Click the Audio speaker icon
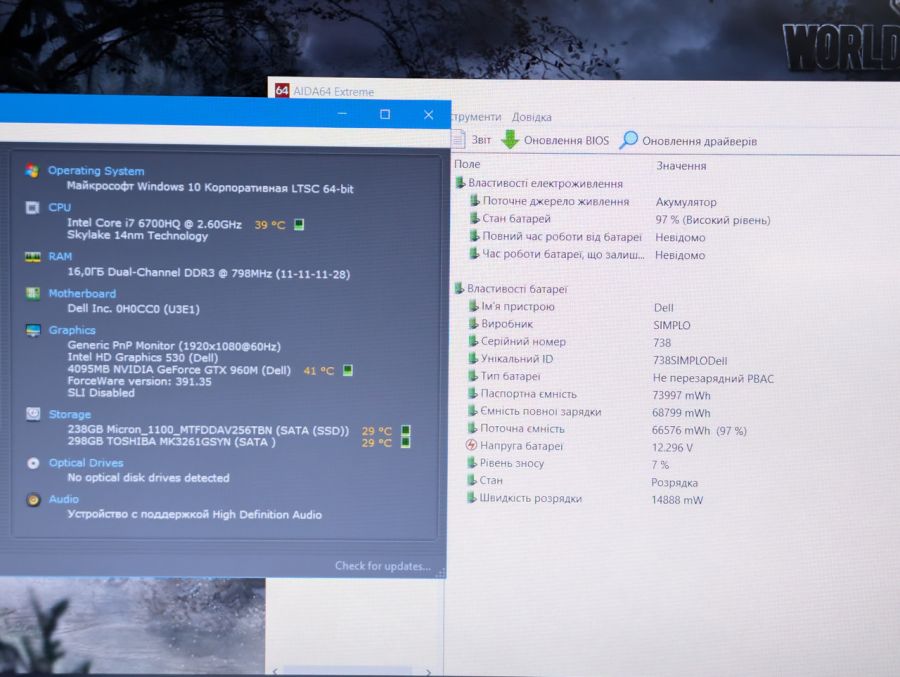This screenshot has width=900, height=677. tap(33, 500)
